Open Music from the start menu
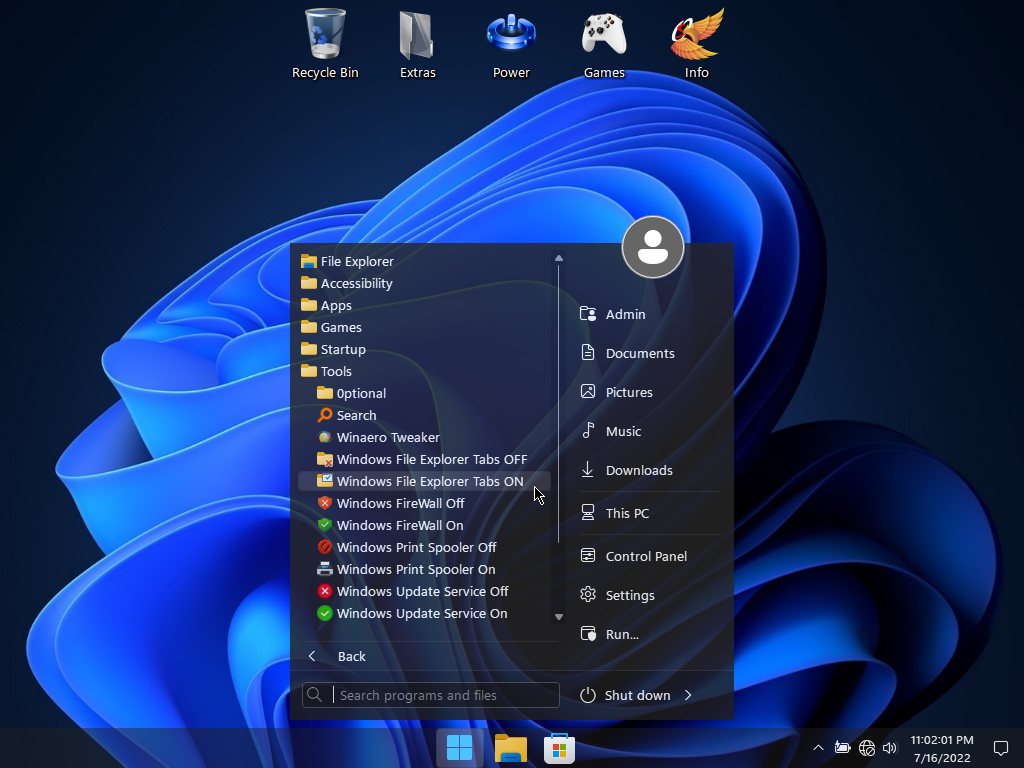This screenshot has height=768, width=1024. pyautogui.click(x=649, y=431)
